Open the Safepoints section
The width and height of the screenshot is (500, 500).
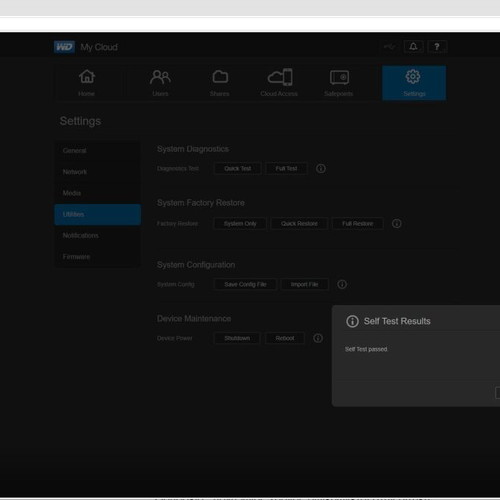click(339, 83)
